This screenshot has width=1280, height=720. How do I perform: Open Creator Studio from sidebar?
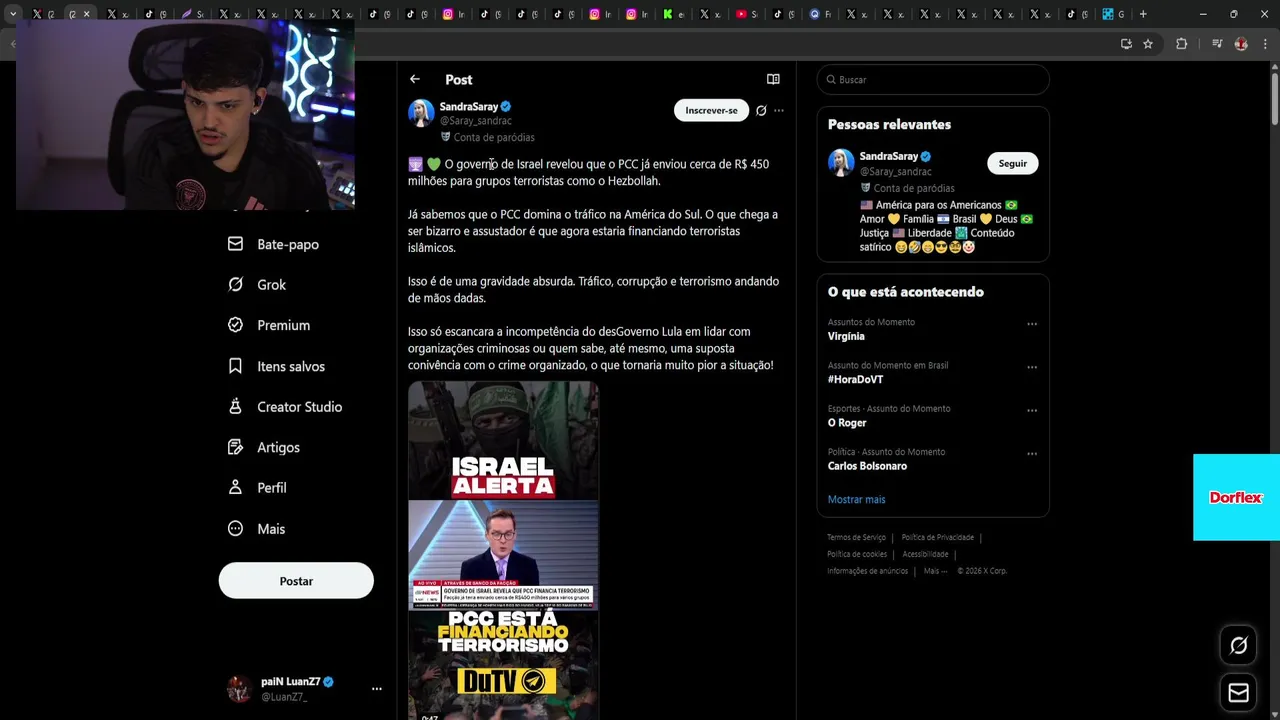click(285, 407)
